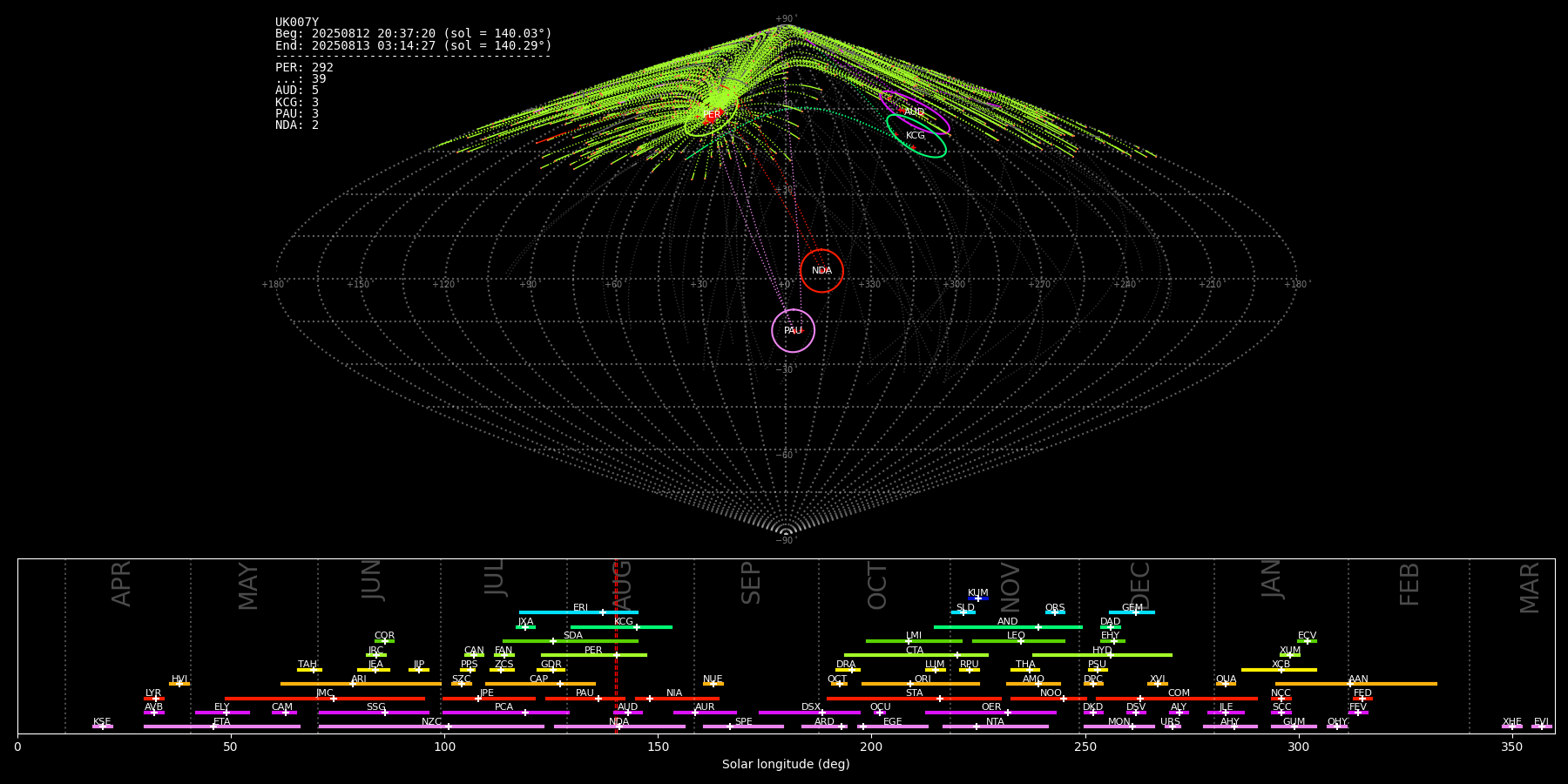Click the AAN orange bar in timeline

pos(1355,684)
